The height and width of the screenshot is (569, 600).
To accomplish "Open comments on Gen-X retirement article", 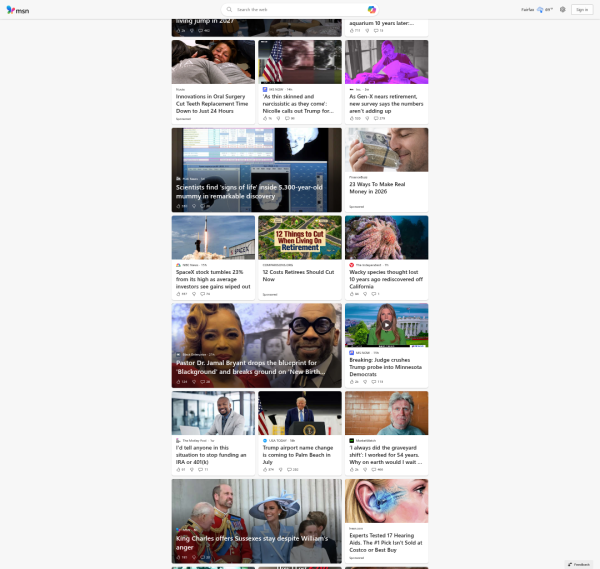I will click(x=379, y=118).
